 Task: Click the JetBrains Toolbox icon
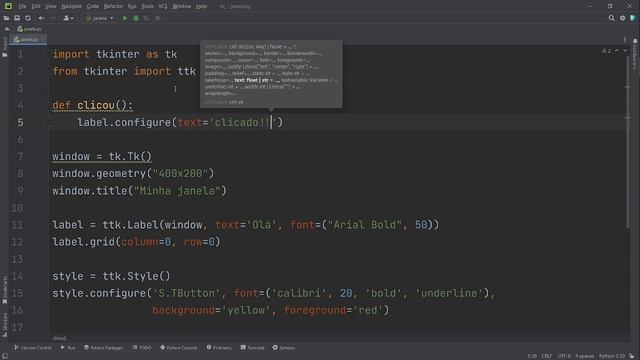[x=633, y=18]
